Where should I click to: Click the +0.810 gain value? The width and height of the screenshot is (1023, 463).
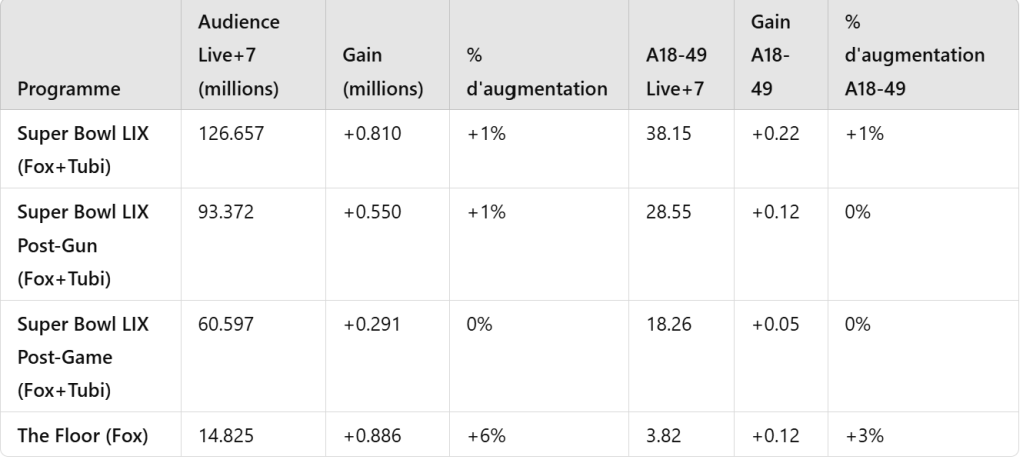pos(372,133)
